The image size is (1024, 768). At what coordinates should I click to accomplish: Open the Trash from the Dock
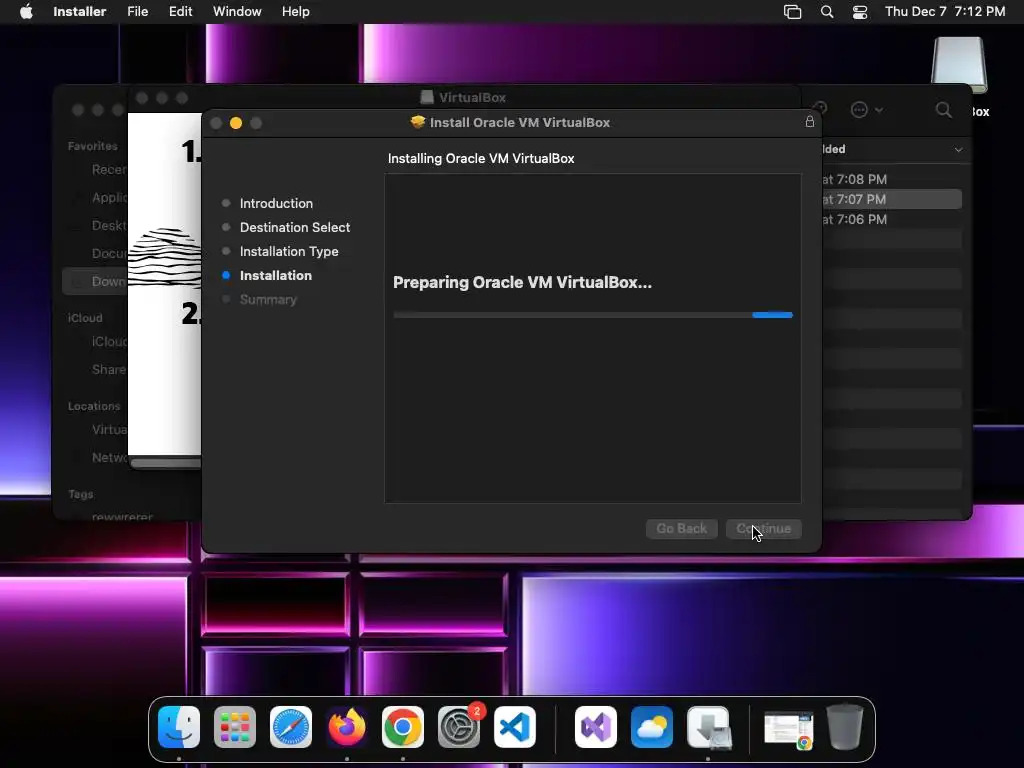(x=845, y=727)
